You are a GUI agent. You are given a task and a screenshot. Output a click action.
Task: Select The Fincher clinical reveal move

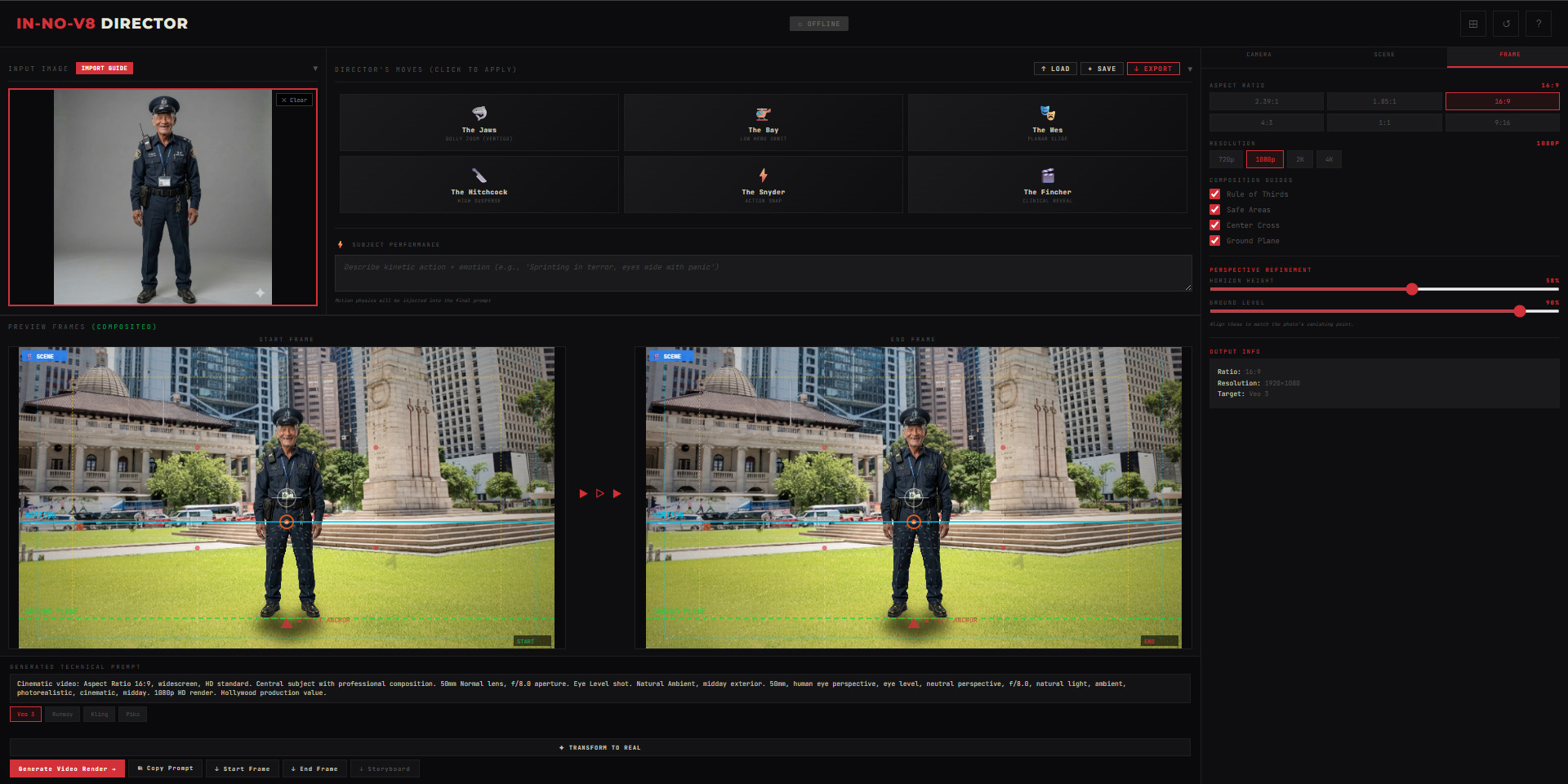click(1047, 185)
